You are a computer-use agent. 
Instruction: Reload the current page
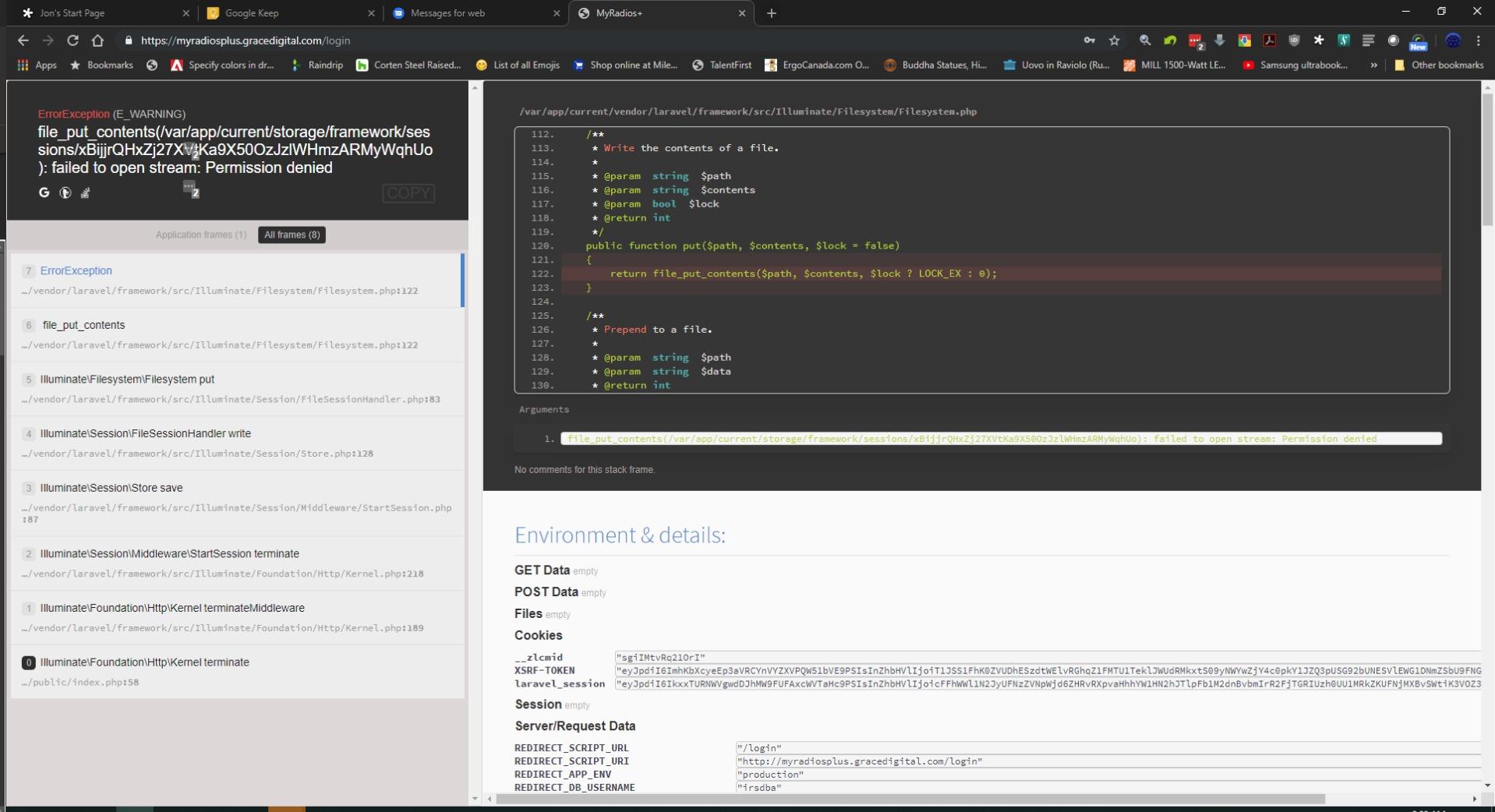coord(72,41)
